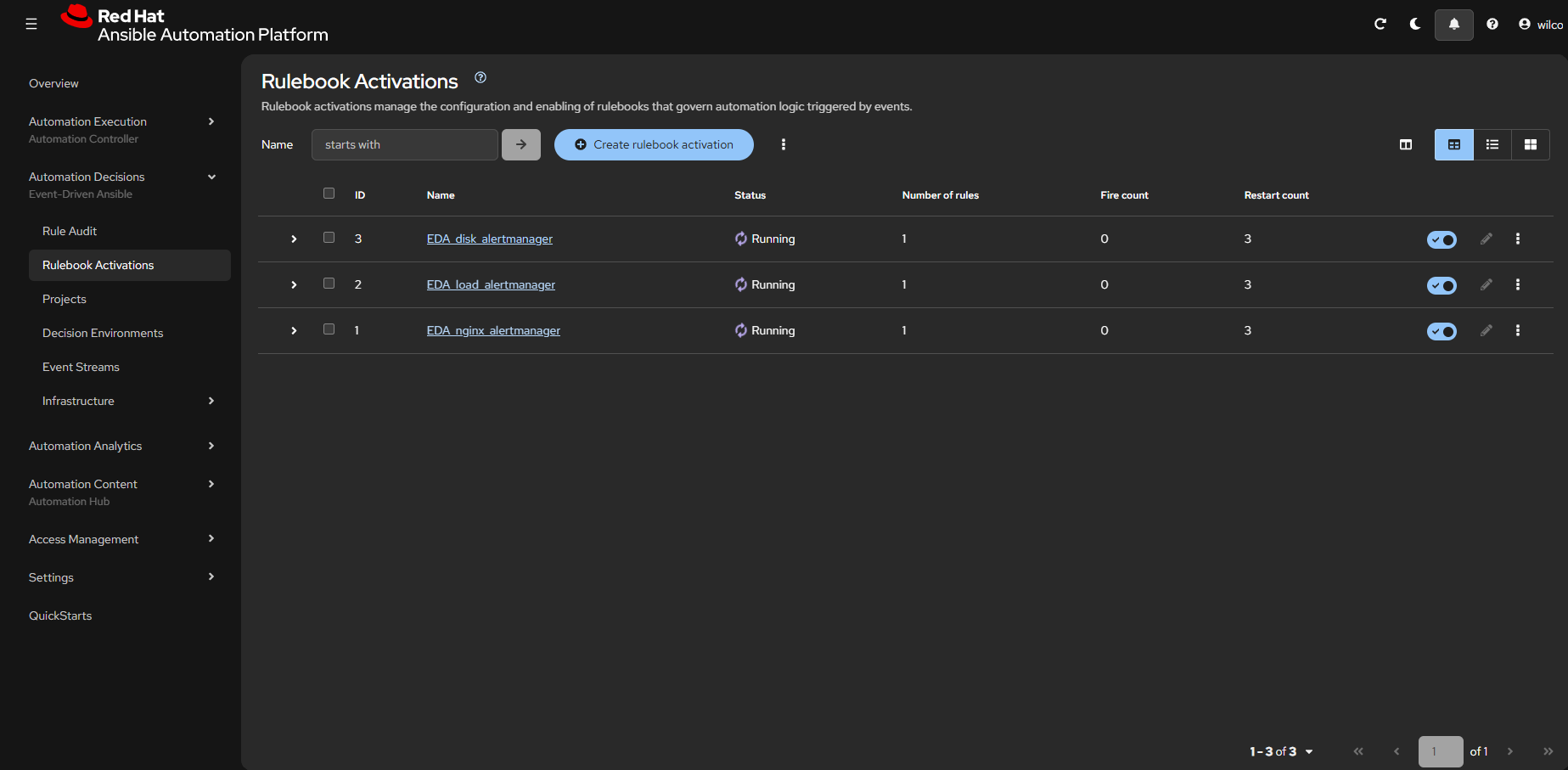Open the notifications bell
This screenshot has width=1568, height=770.
tap(1454, 25)
